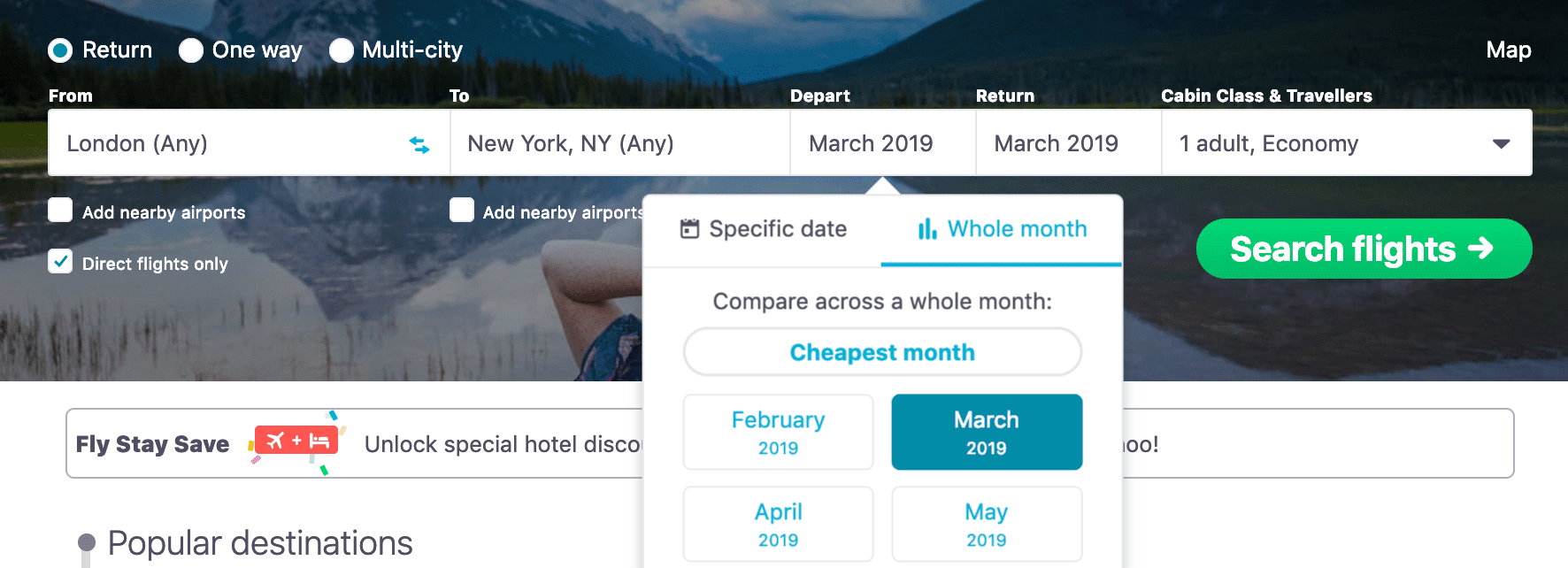The image size is (1568, 568).
Task: Choose Multi-city trip type
Action: [342, 50]
